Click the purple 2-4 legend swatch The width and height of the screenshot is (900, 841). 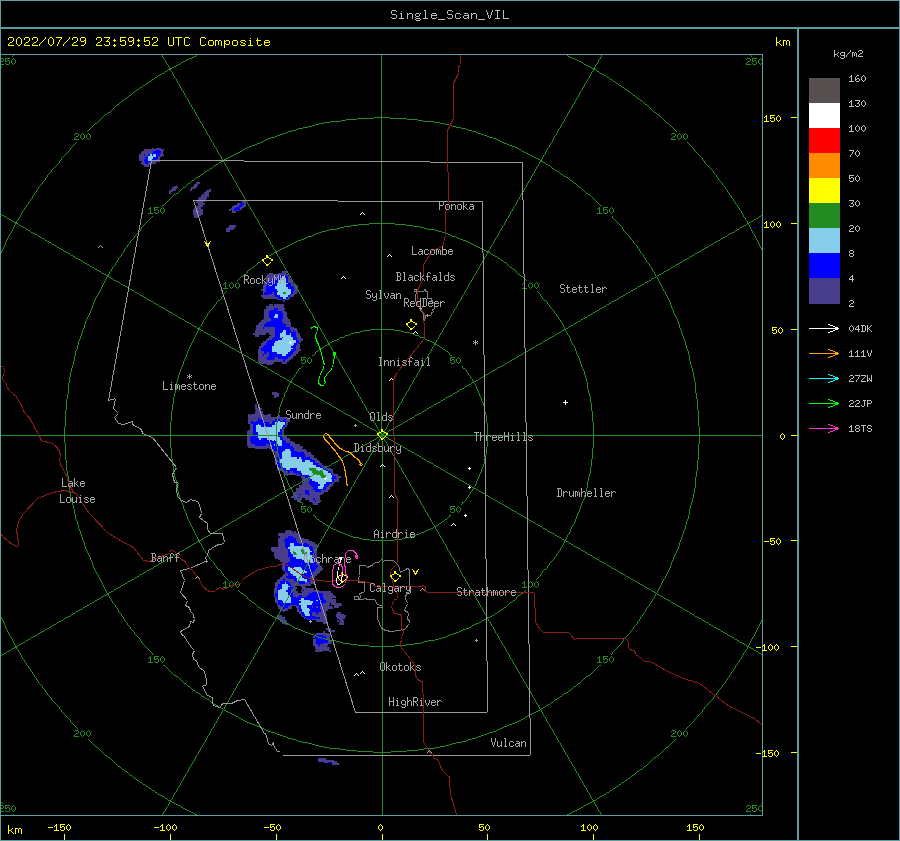pyautogui.click(x=824, y=290)
